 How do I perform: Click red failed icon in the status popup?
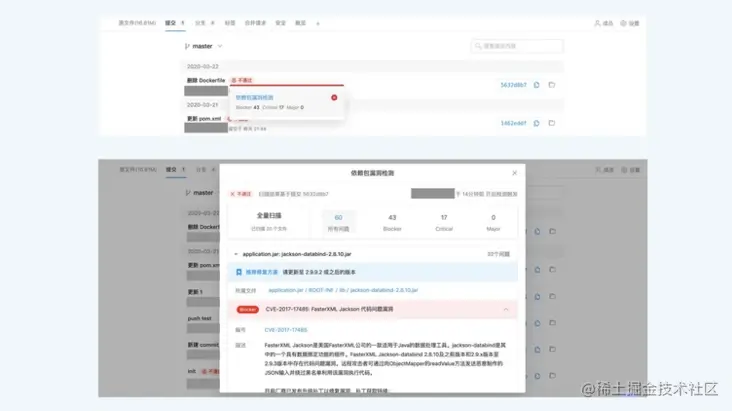(334, 98)
